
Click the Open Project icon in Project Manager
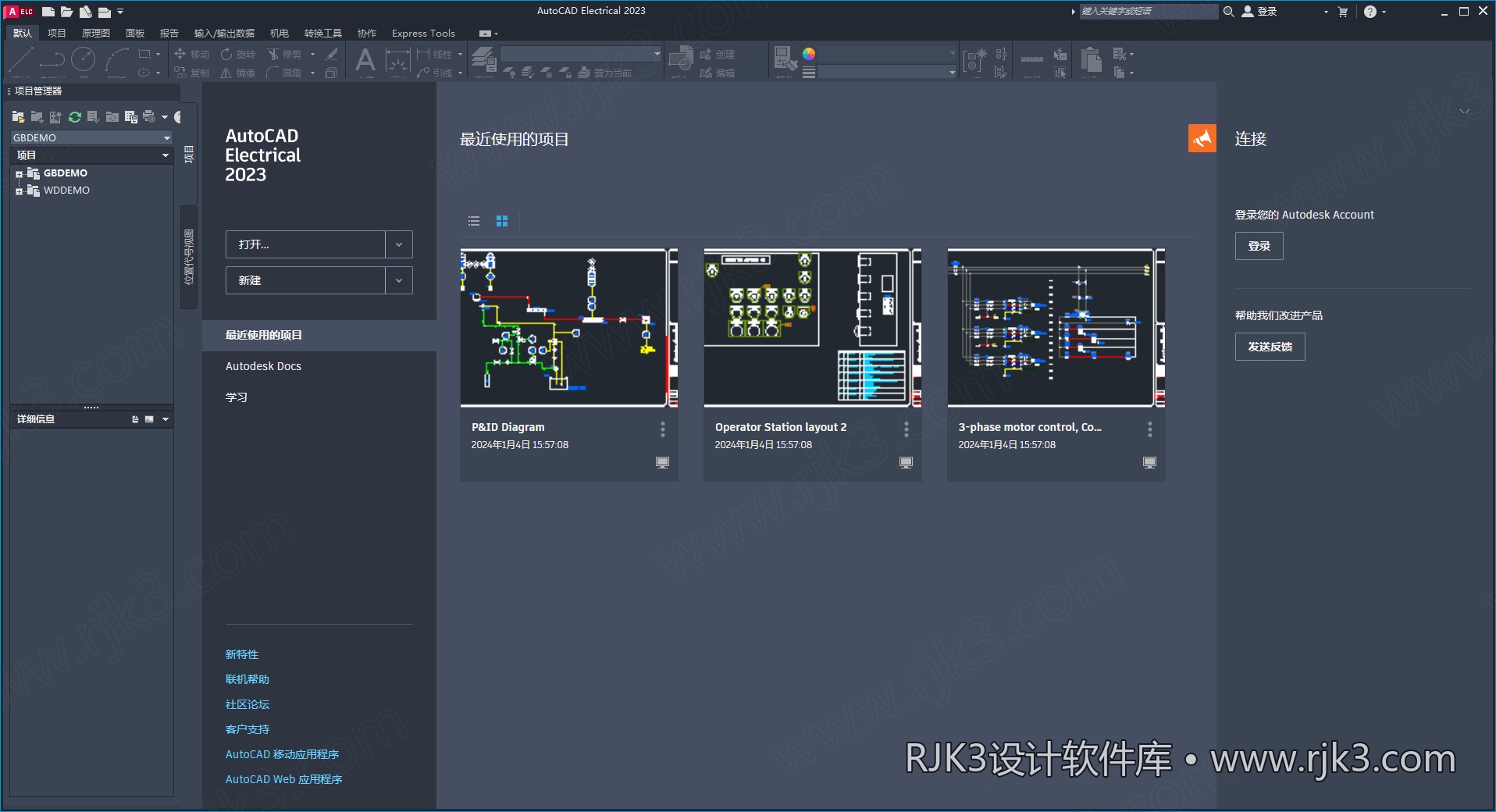pyautogui.click(x=18, y=117)
